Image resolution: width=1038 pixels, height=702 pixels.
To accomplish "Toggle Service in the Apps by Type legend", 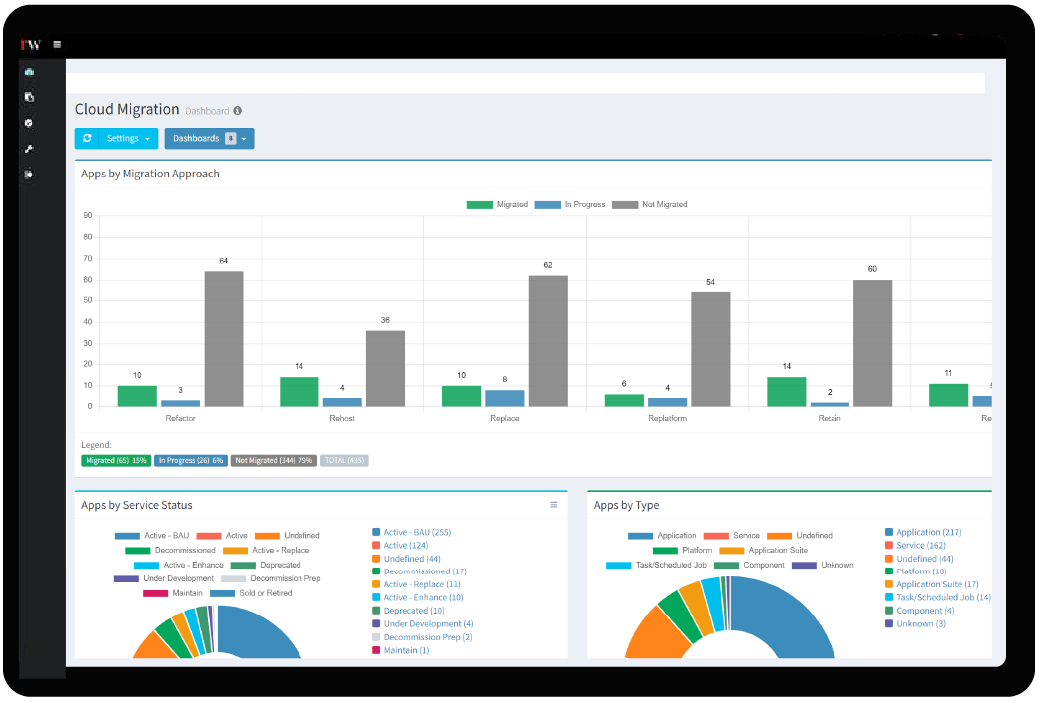I will 731,536.
